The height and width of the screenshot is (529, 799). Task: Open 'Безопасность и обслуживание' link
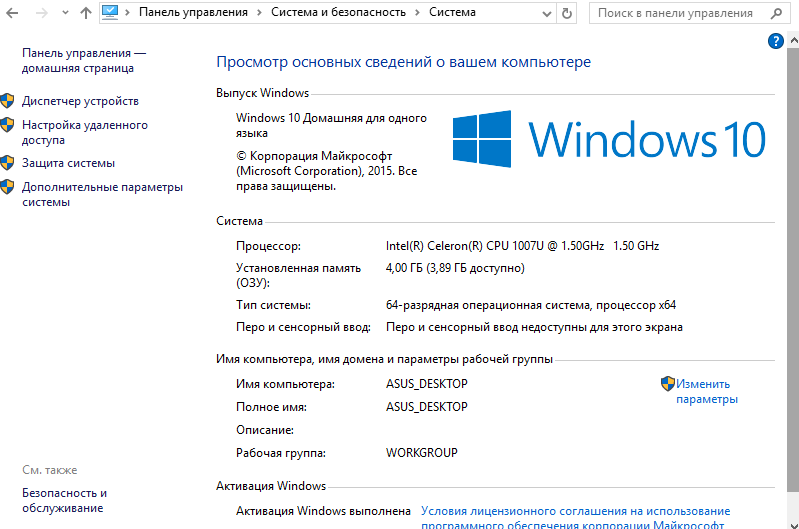tap(64, 500)
